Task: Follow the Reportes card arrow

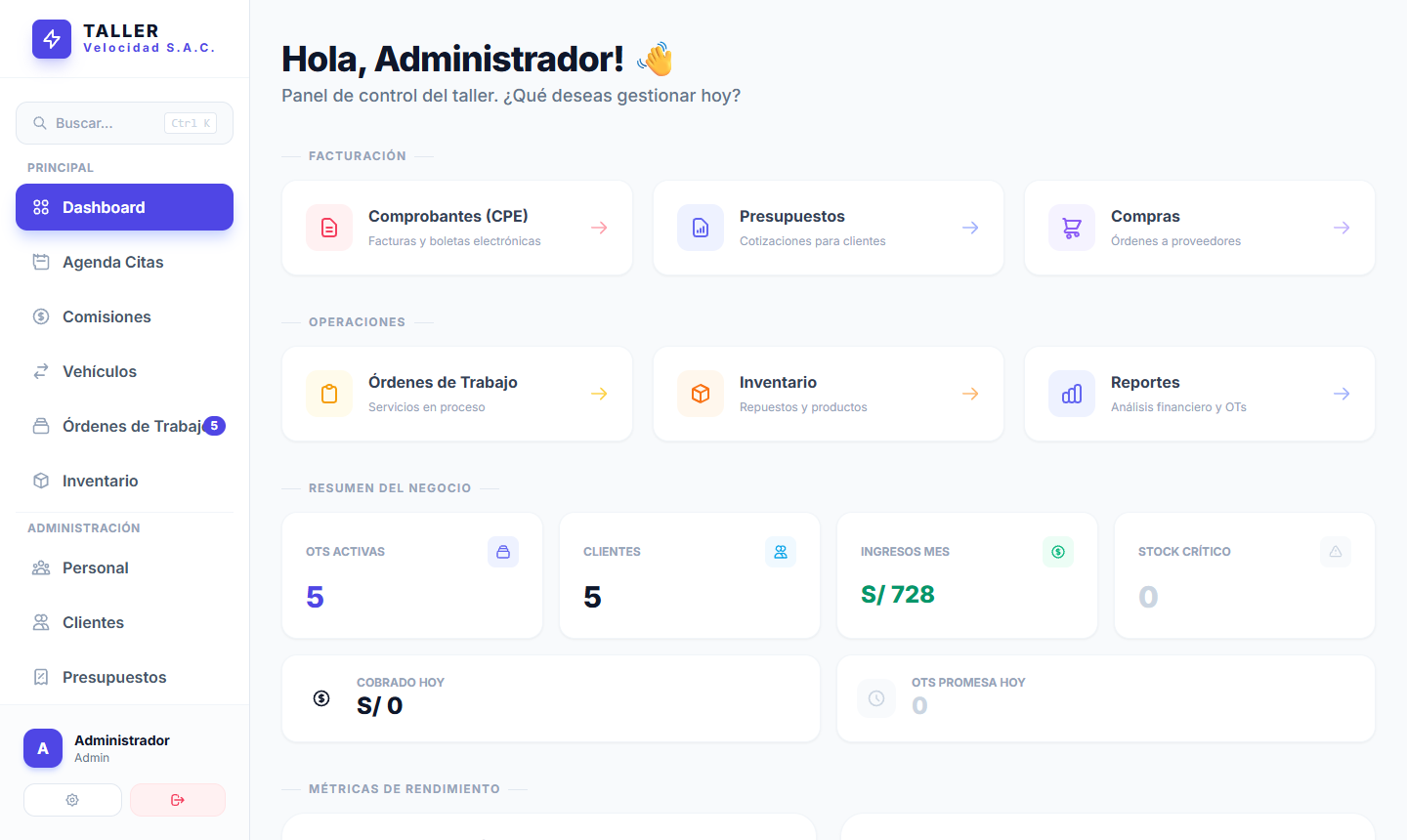Action: coord(1342,394)
